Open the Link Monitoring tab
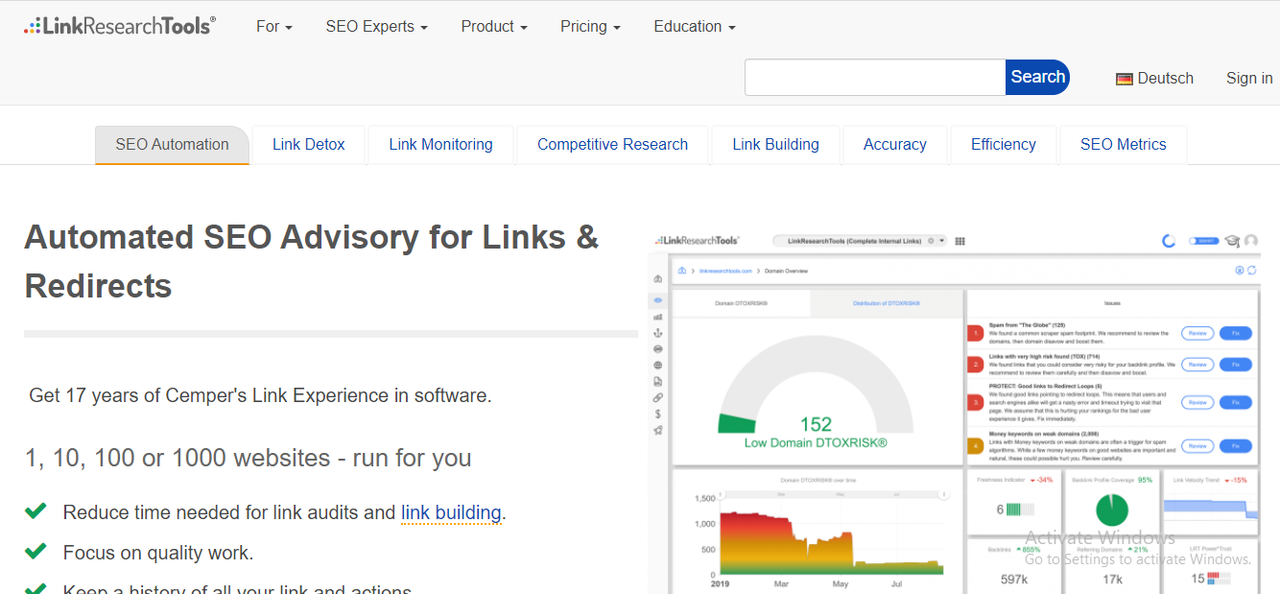This screenshot has height=594, width=1280. [441, 145]
